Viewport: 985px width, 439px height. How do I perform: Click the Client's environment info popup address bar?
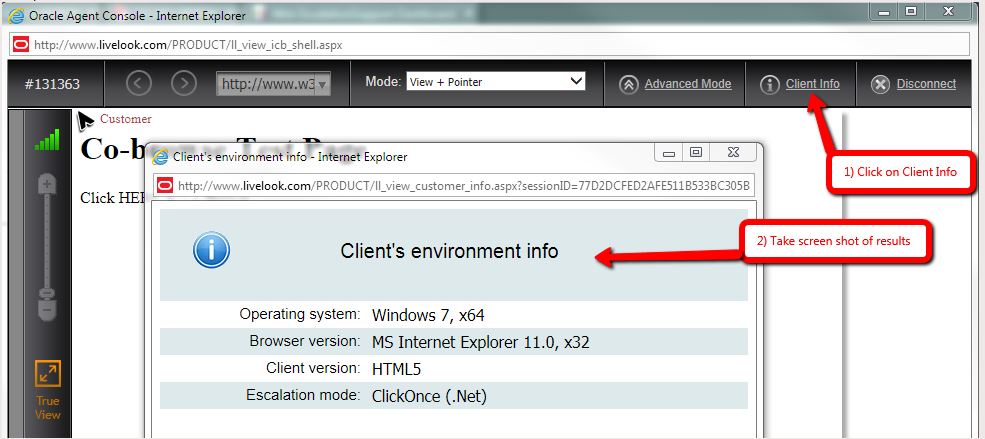(455, 186)
